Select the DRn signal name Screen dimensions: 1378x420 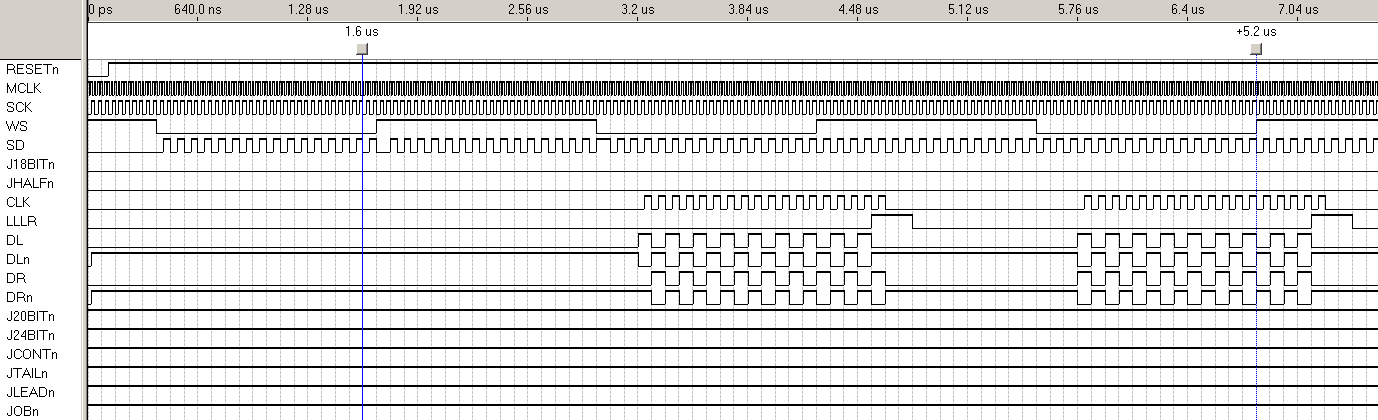tap(18, 297)
